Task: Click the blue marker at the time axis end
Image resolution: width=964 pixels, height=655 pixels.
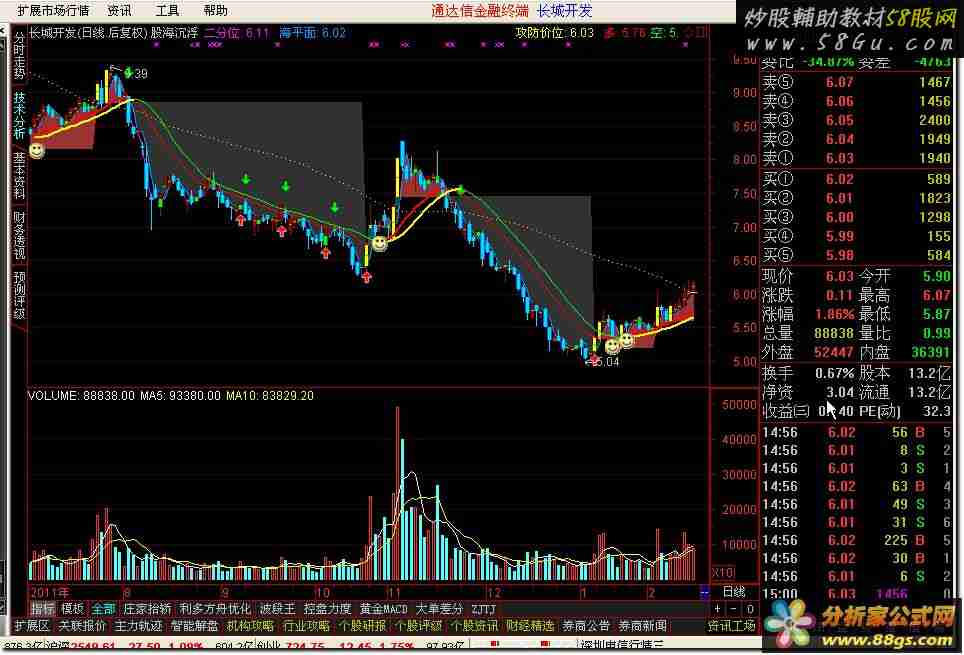Action: [x=705, y=592]
